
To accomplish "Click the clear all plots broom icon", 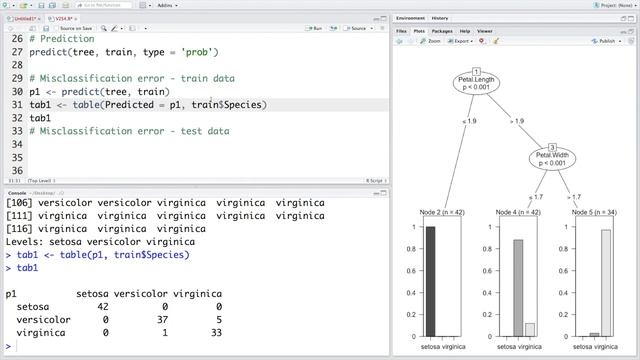I will coord(496,41).
